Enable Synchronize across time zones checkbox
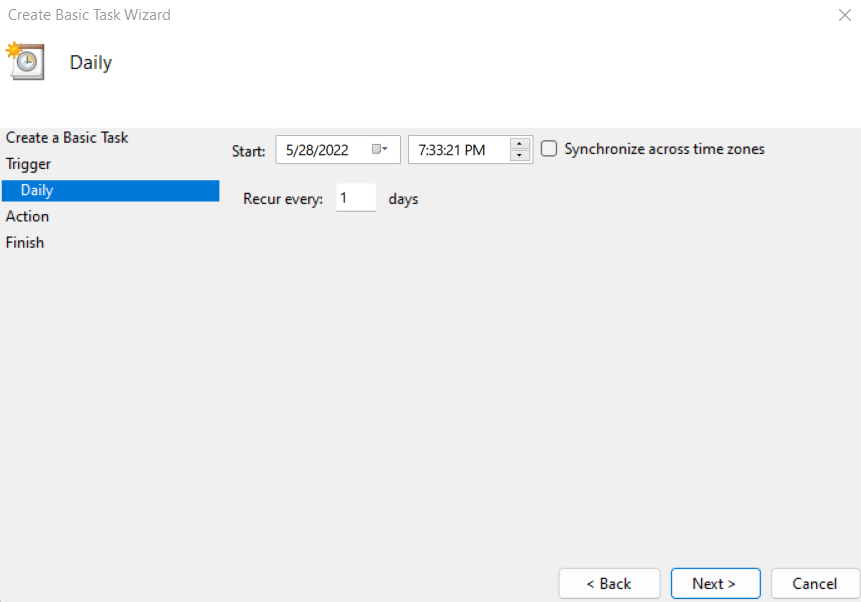 (549, 149)
